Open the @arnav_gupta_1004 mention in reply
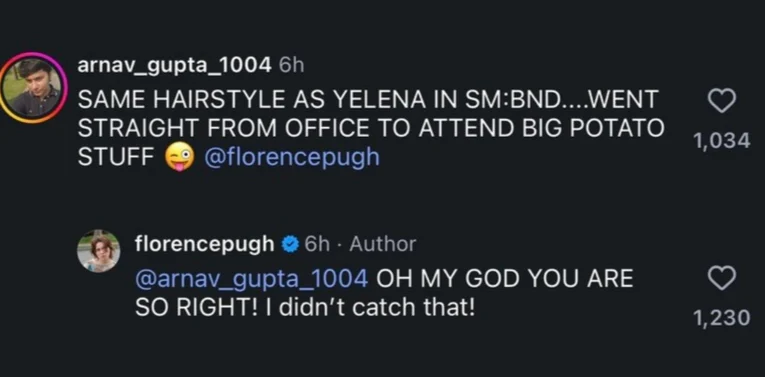This screenshot has width=765, height=377. (x=251, y=279)
